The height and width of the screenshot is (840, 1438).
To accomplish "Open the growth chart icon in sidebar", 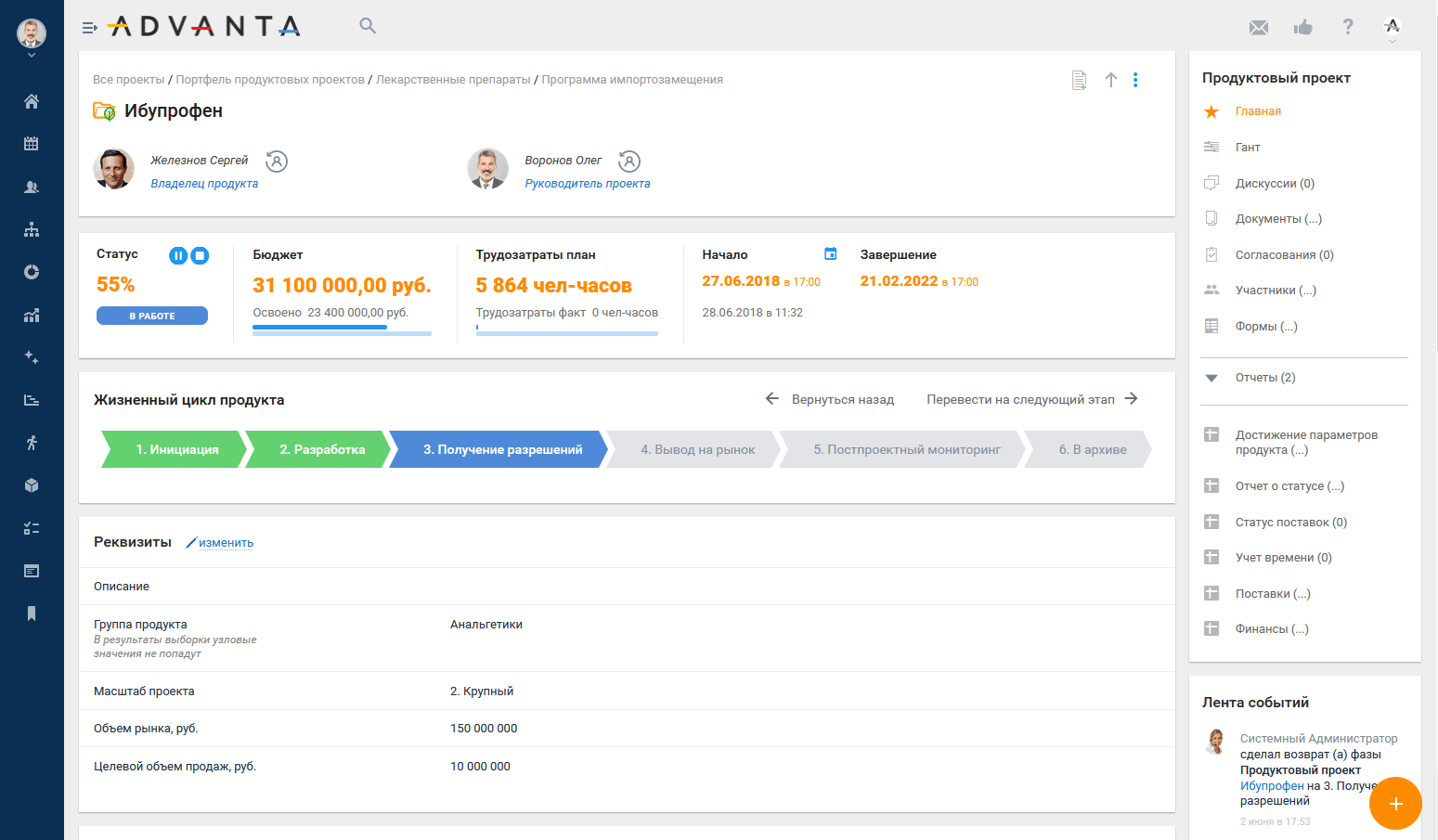I will point(32,315).
